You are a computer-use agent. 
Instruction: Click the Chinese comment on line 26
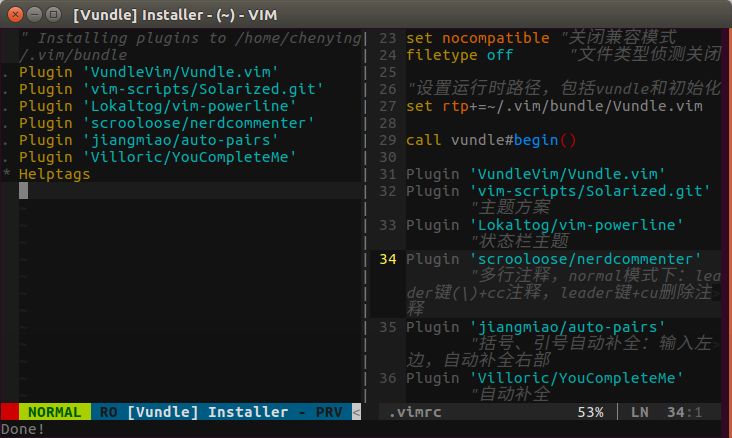coord(564,88)
